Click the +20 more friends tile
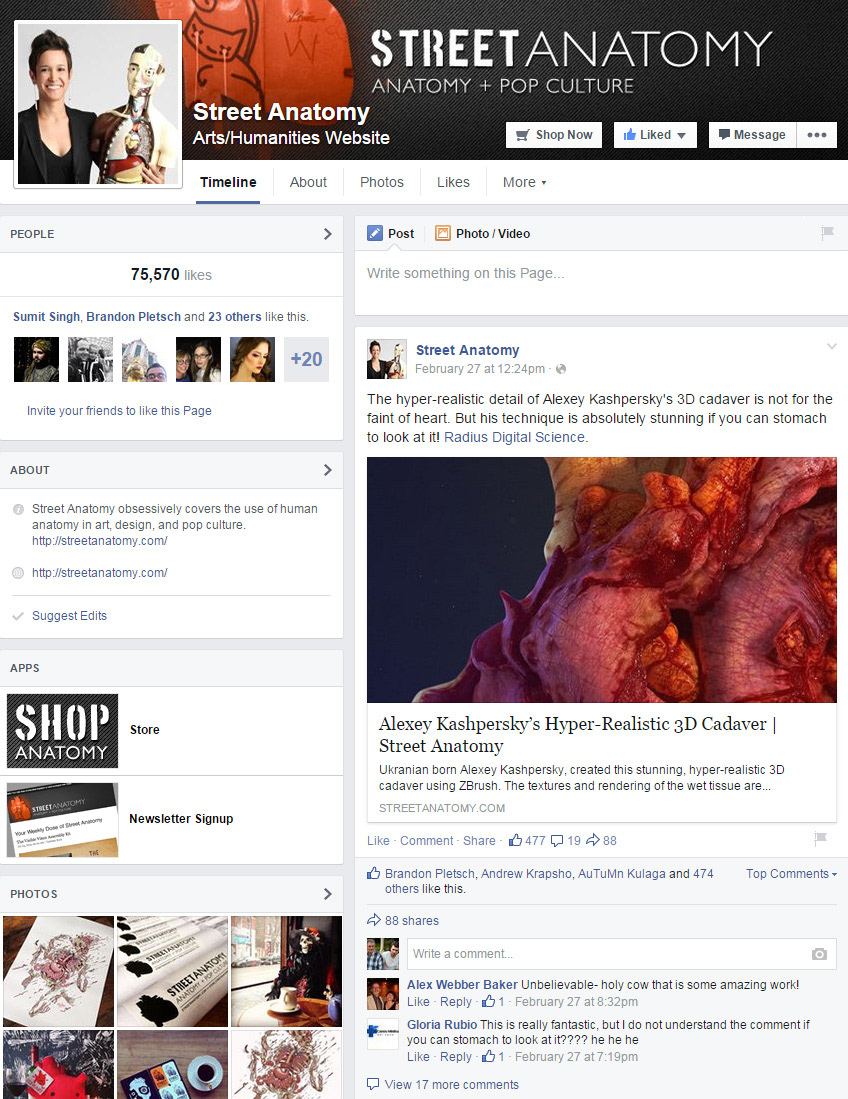848x1099 pixels. (306, 359)
